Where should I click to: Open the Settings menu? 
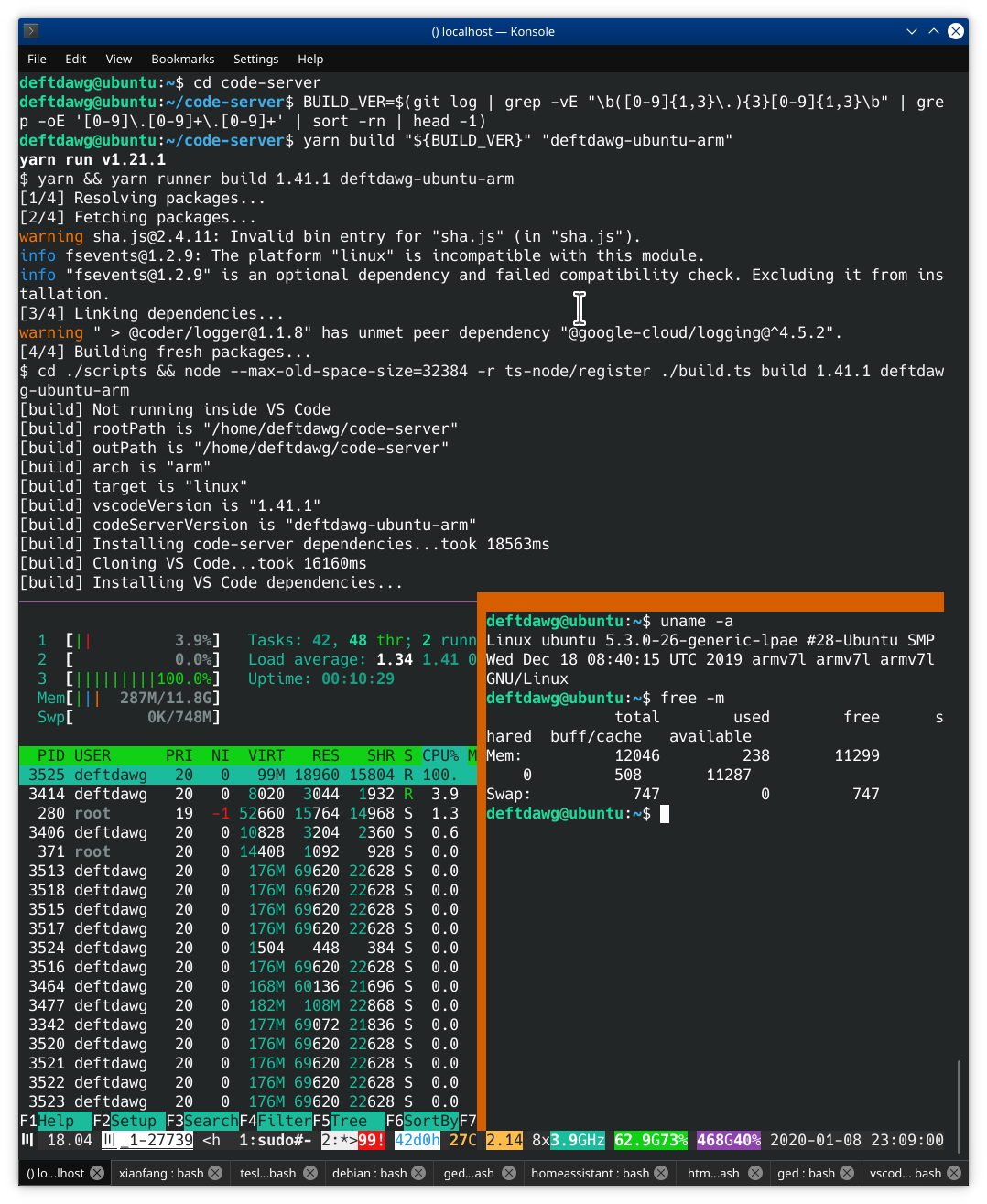click(x=255, y=59)
